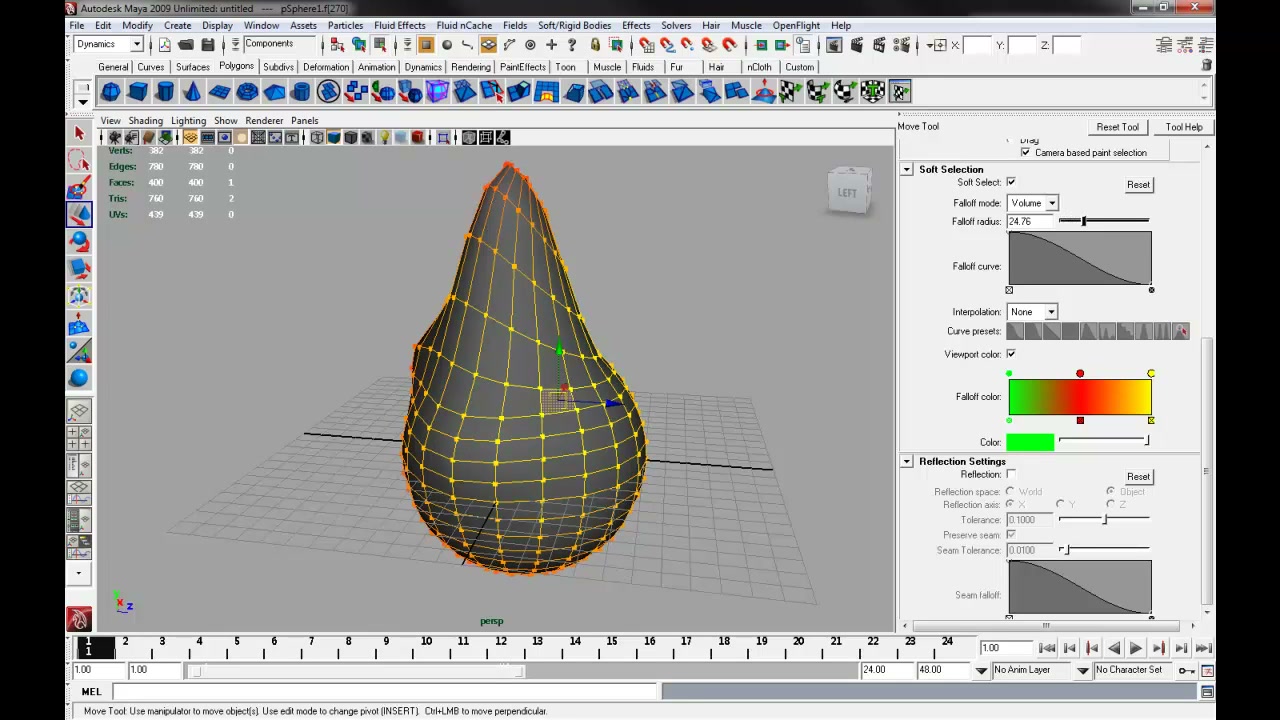Image resolution: width=1280 pixels, height=720 pixels.
Task: Collapse the Soft Selection section
Action: pyautogui.click(x=907, y=169)
